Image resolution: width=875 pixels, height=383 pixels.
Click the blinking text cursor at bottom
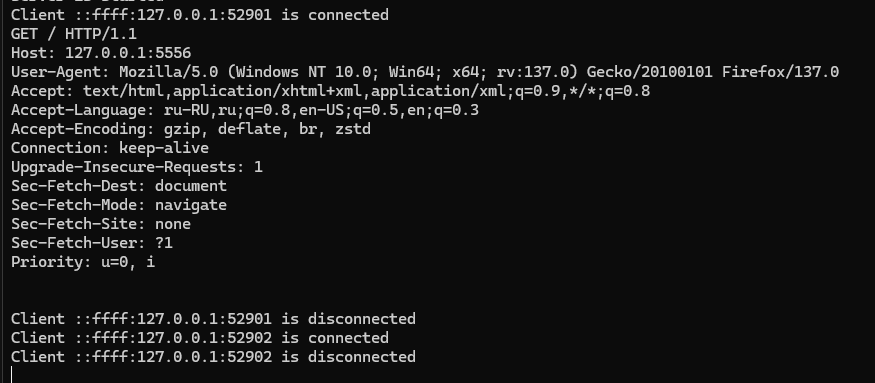12,375
